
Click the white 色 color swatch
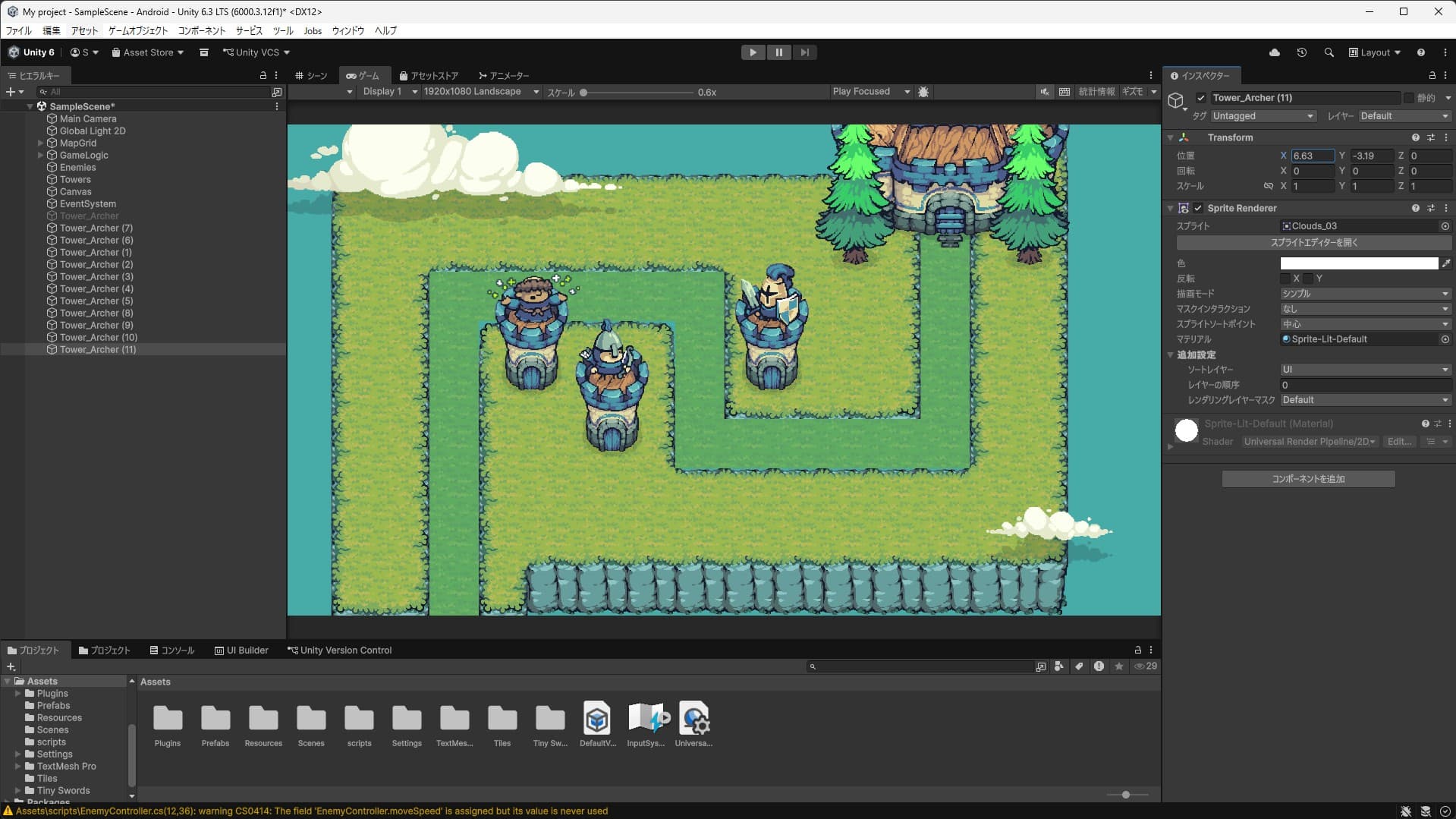click(1358, 263)
